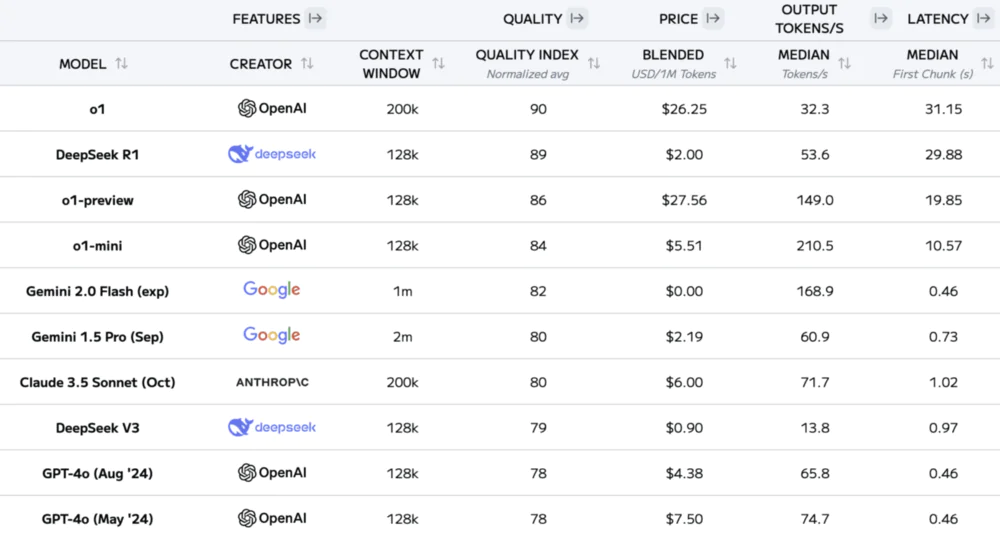
Task: Click quality index 89 for DeepSeek R1
Action: [538, 154]
